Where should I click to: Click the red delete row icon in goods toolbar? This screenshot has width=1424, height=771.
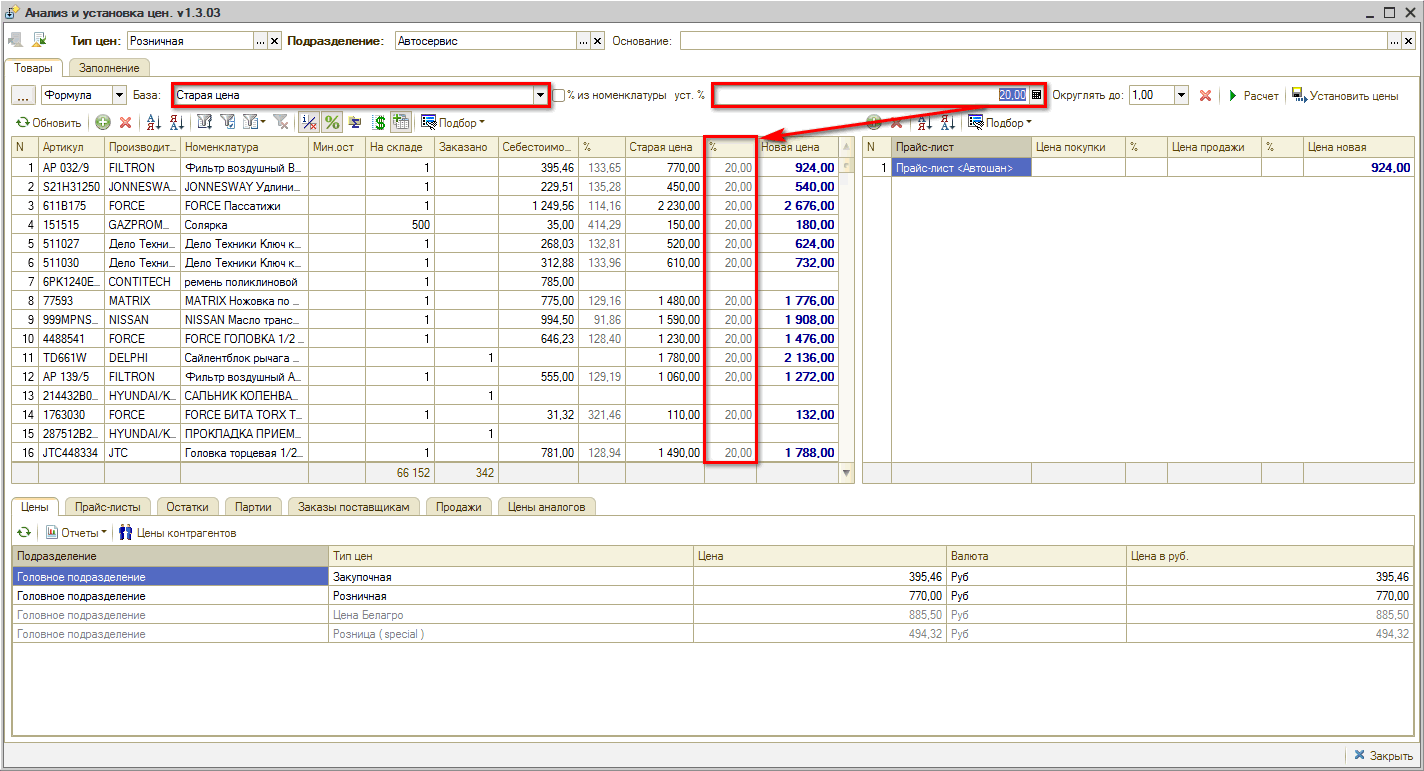[125, 123]
